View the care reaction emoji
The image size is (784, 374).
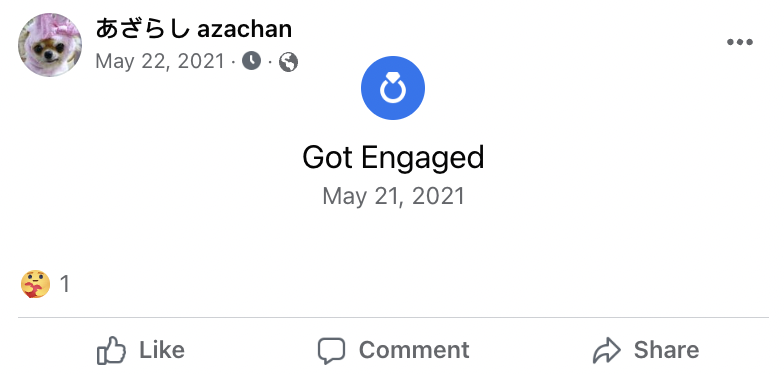[x=35, y=284]
